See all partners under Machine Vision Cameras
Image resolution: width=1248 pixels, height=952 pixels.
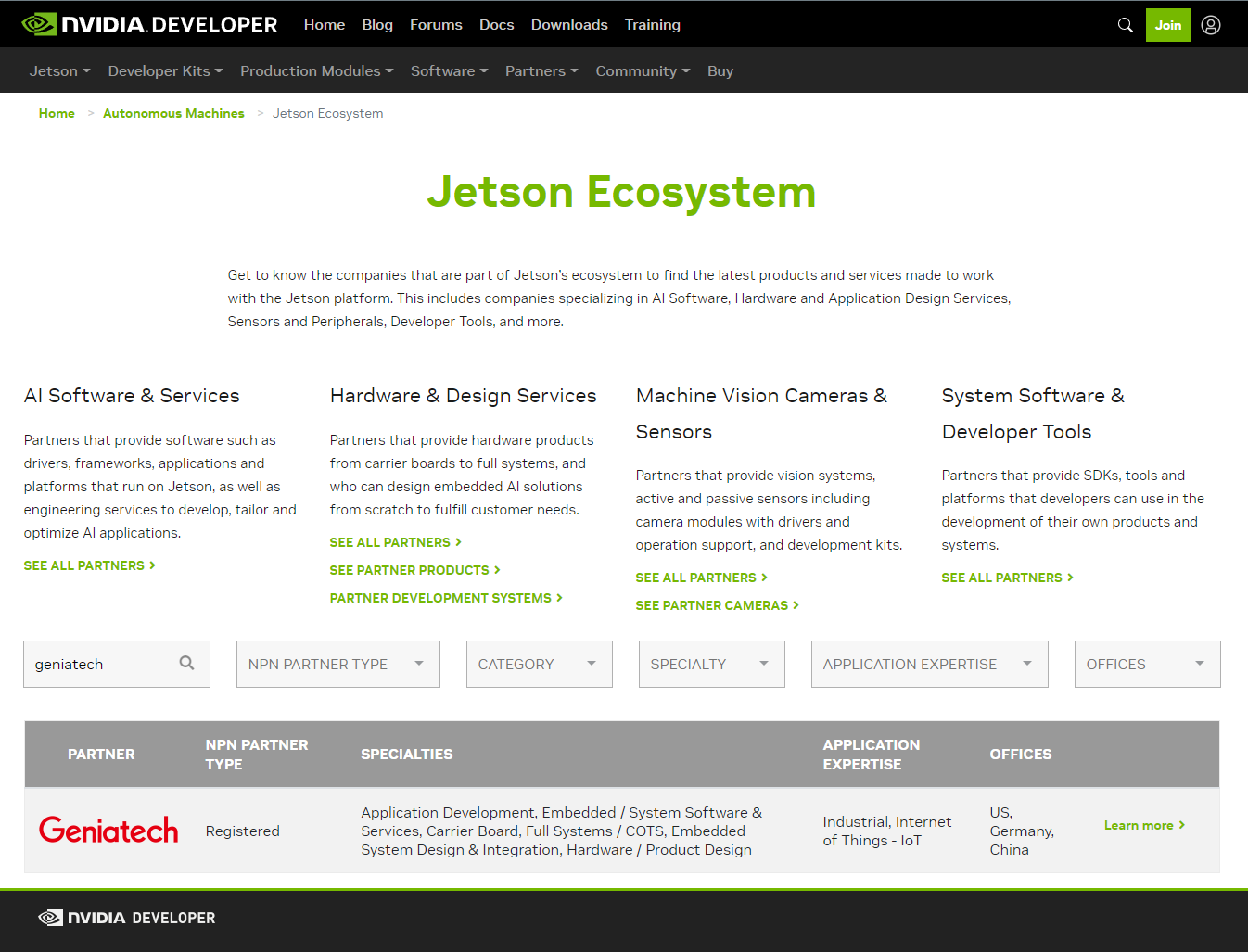point(702,578)
